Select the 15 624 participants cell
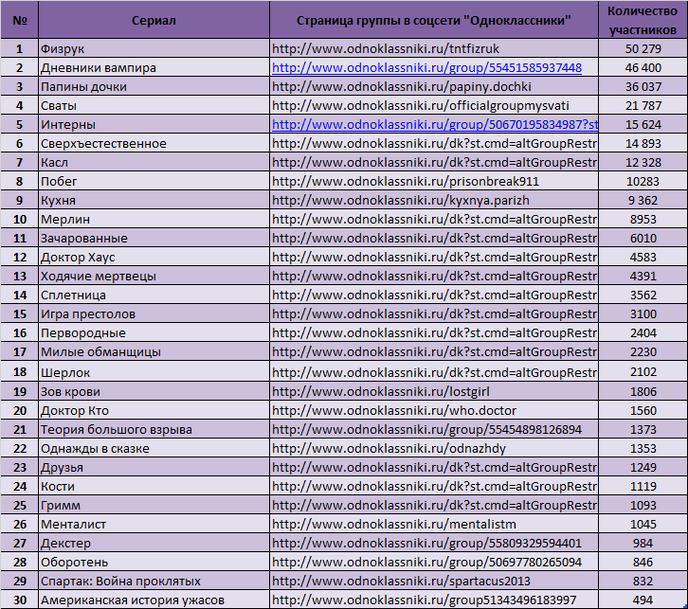This screenshot has width=688, height=609. [x=643, y=125]
